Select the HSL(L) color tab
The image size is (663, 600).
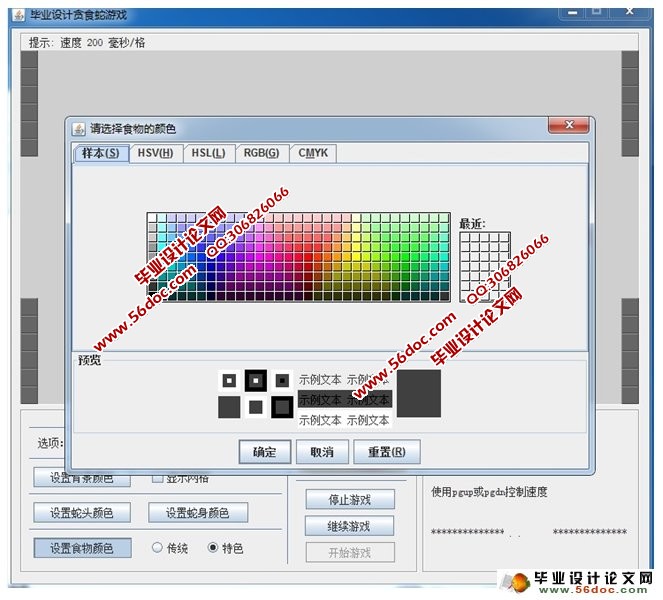point(210,153)
